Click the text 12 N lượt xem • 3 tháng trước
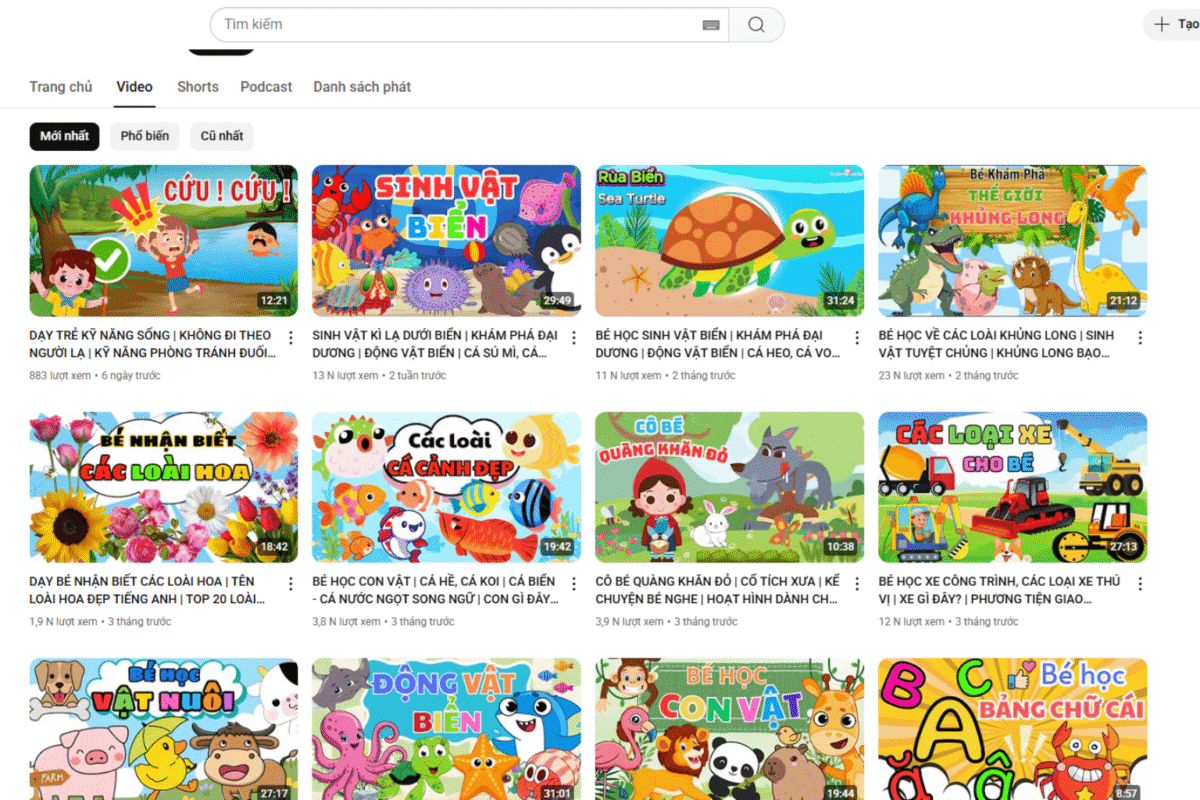 tap(949, 622)
